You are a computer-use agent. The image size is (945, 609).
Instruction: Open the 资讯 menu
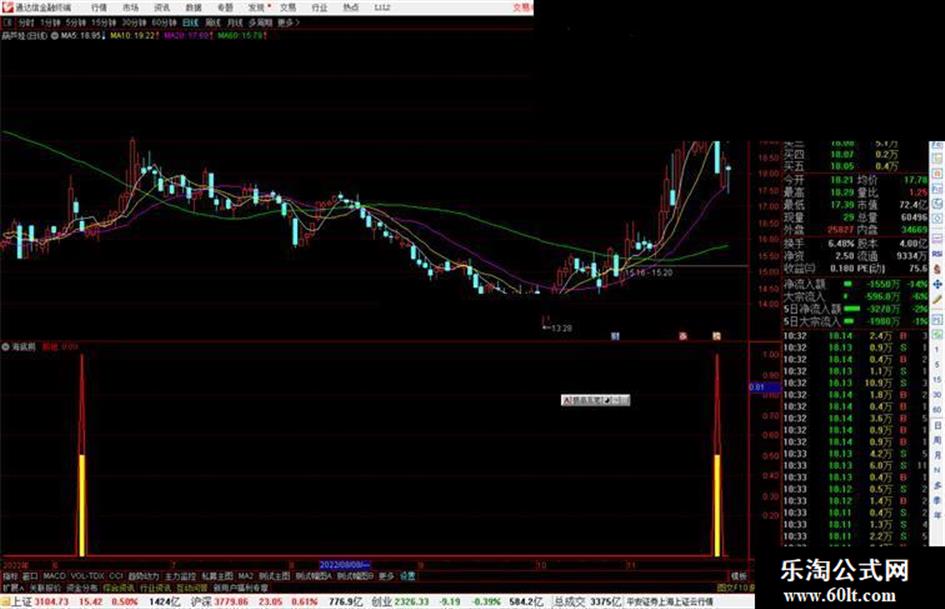(162, 8)
